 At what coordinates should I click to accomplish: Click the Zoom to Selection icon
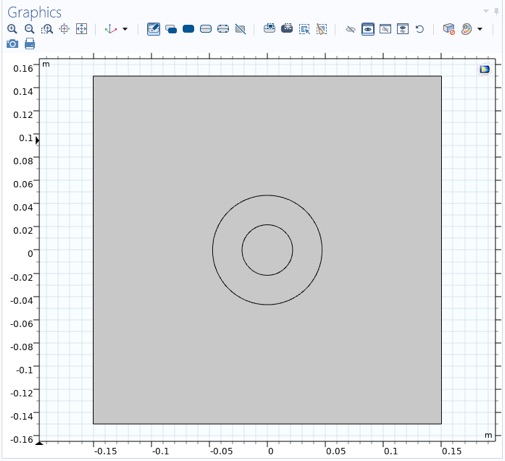[x=64, y=29]
